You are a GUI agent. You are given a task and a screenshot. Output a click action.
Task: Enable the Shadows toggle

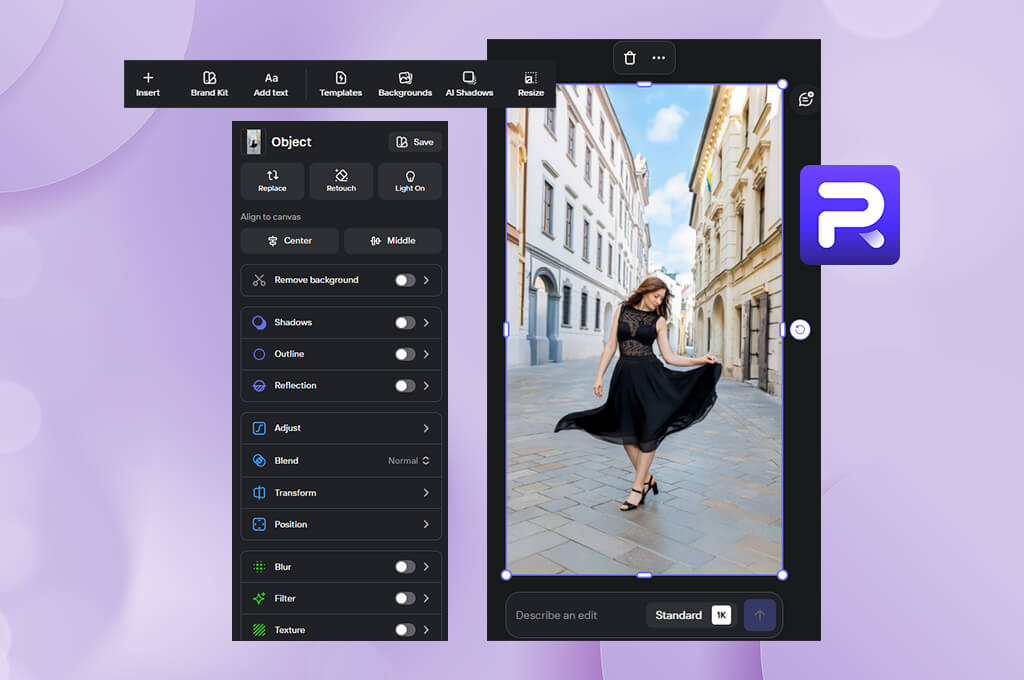click(x=405, y=323)
